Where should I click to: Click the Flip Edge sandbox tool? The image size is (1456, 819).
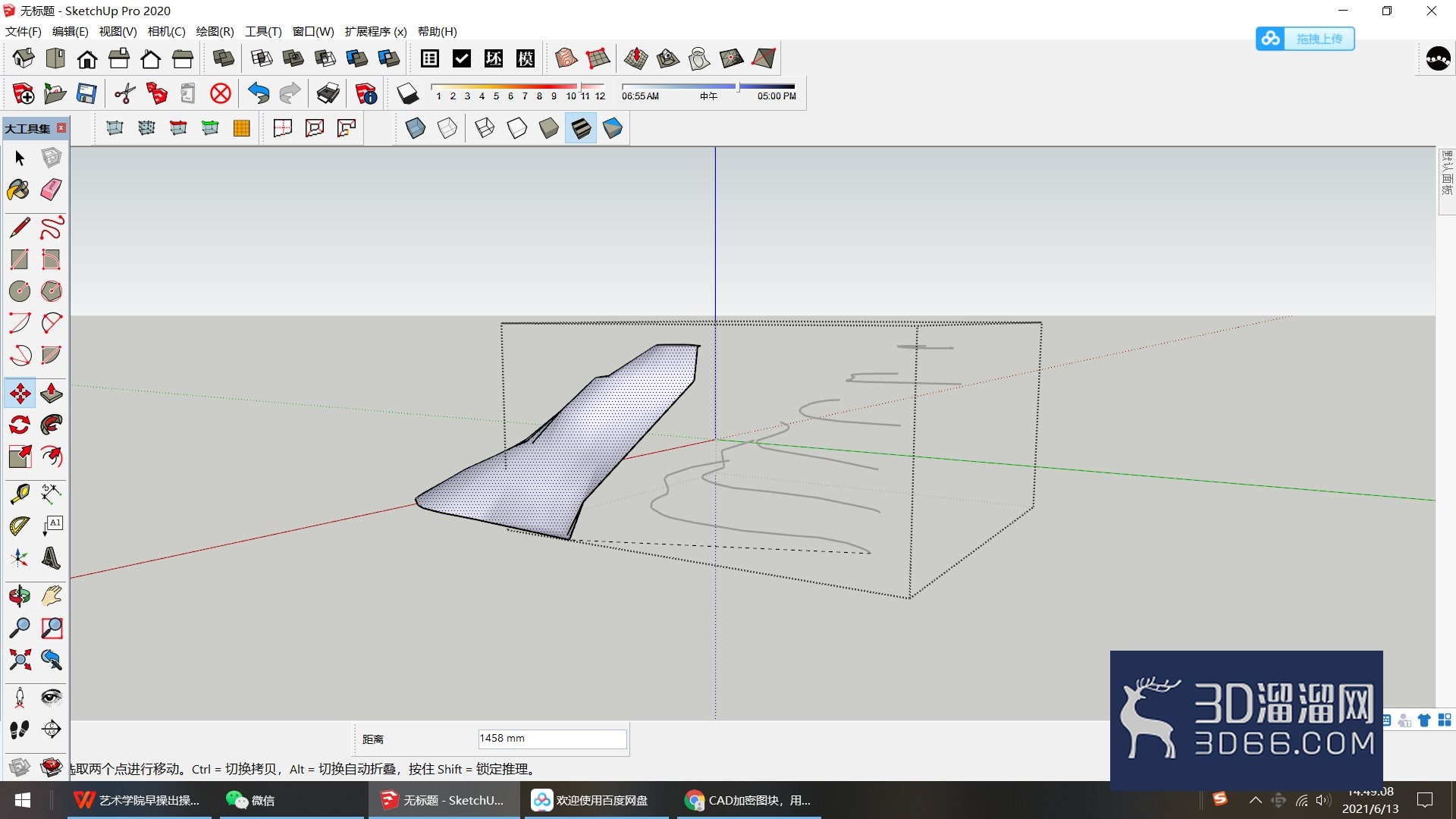tap(764, 58)
